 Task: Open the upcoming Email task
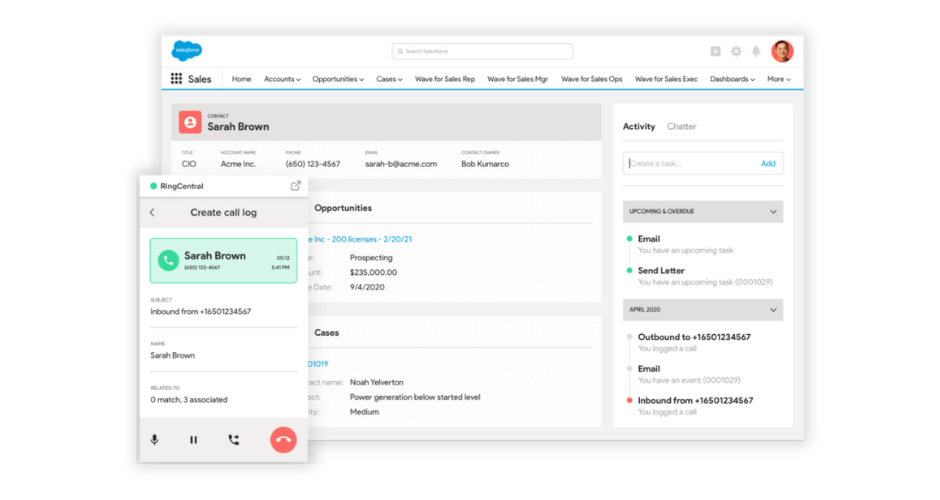tap(649, 239)
